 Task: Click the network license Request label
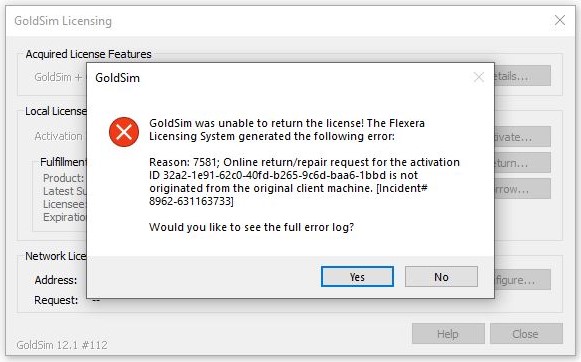click(56, 300)
